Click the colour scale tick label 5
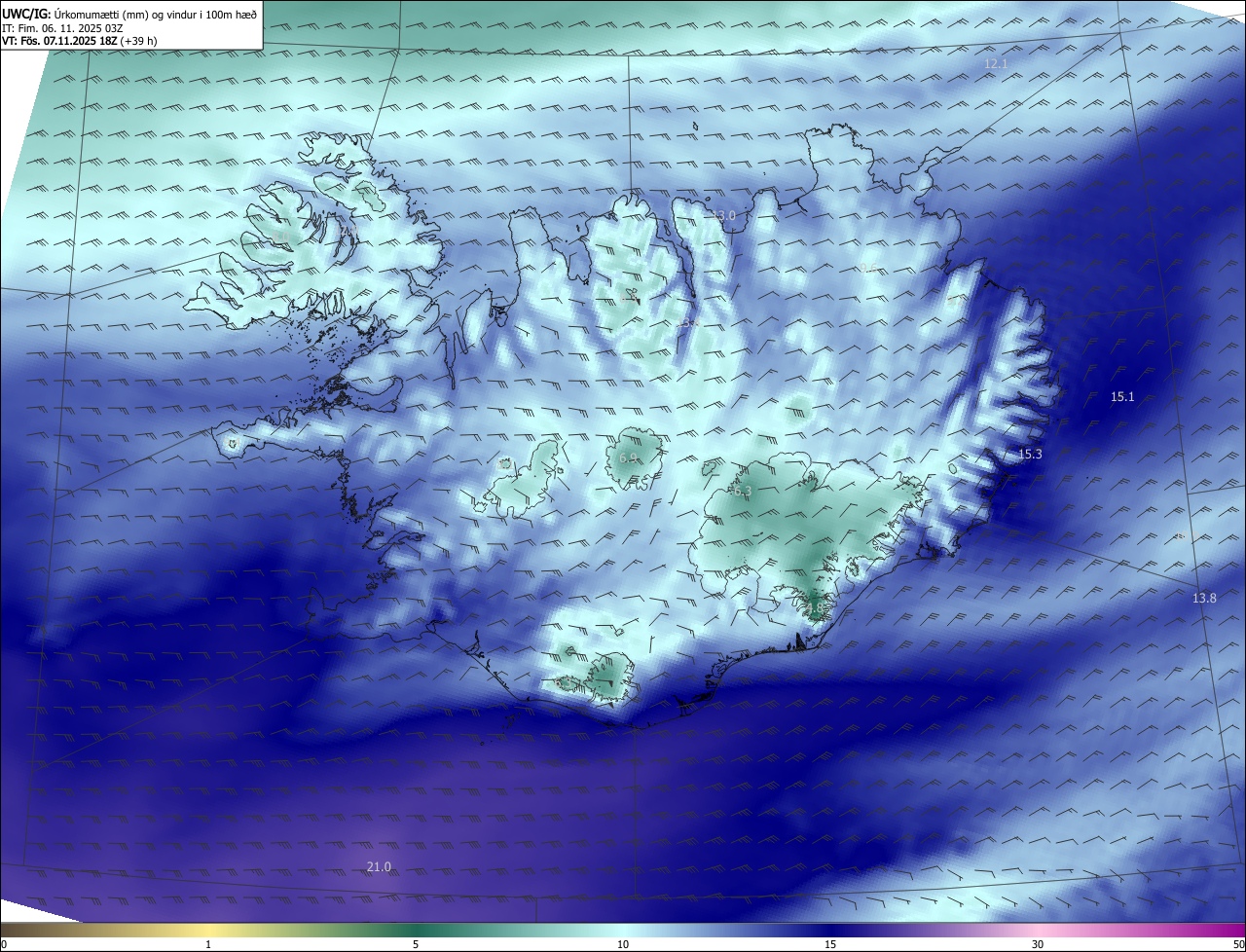 [x=416, y=944]
